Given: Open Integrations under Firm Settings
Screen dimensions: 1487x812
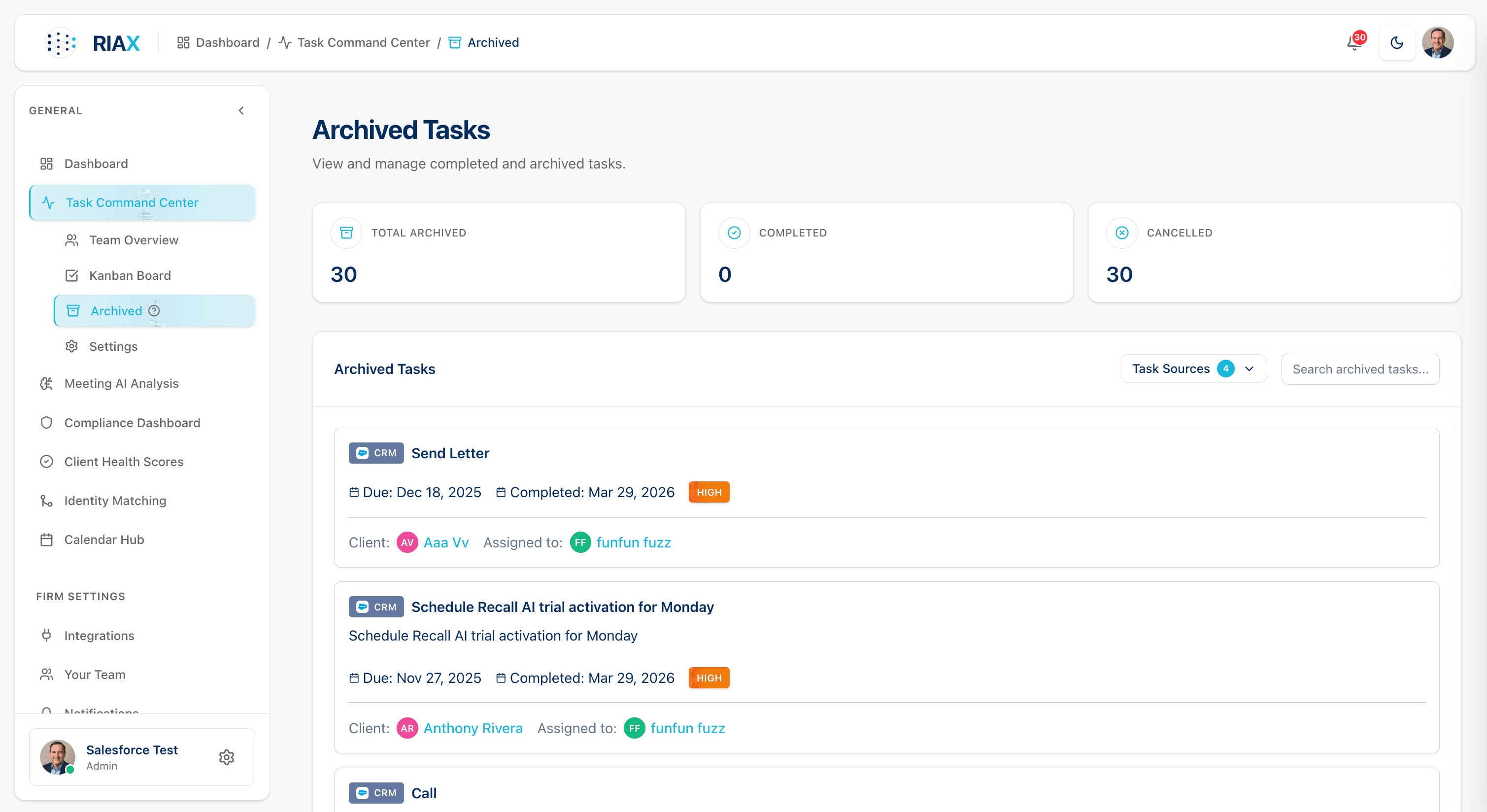Looking at the screenshot, I should click(142, 636).
